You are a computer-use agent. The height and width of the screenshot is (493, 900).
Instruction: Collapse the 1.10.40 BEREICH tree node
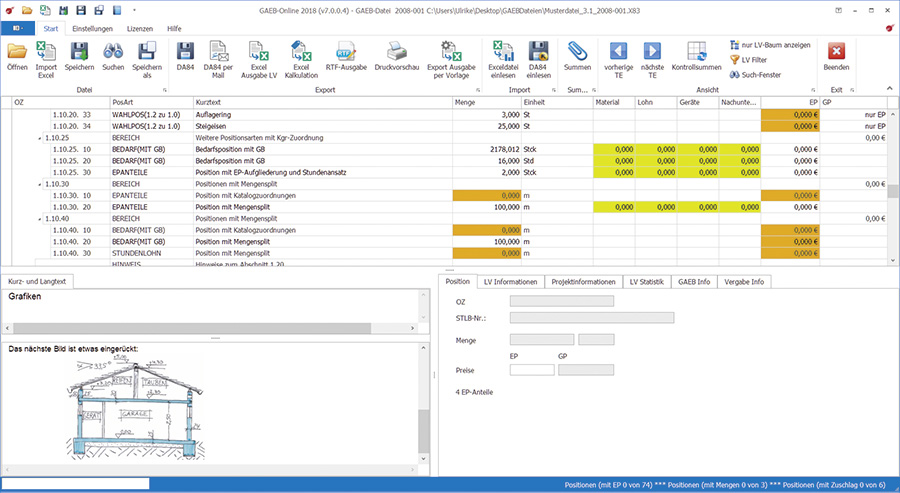click(40, 219)
